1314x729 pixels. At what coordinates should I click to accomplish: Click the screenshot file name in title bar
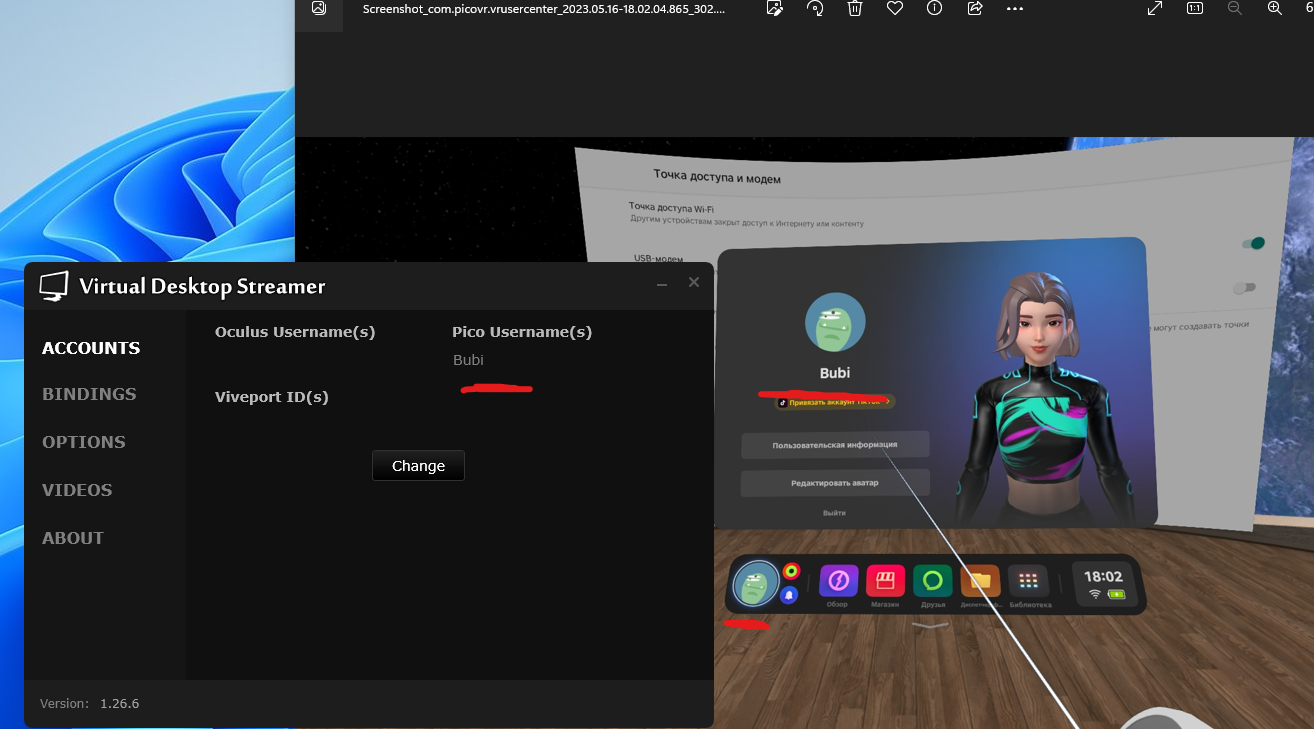[x=544, y=8]
